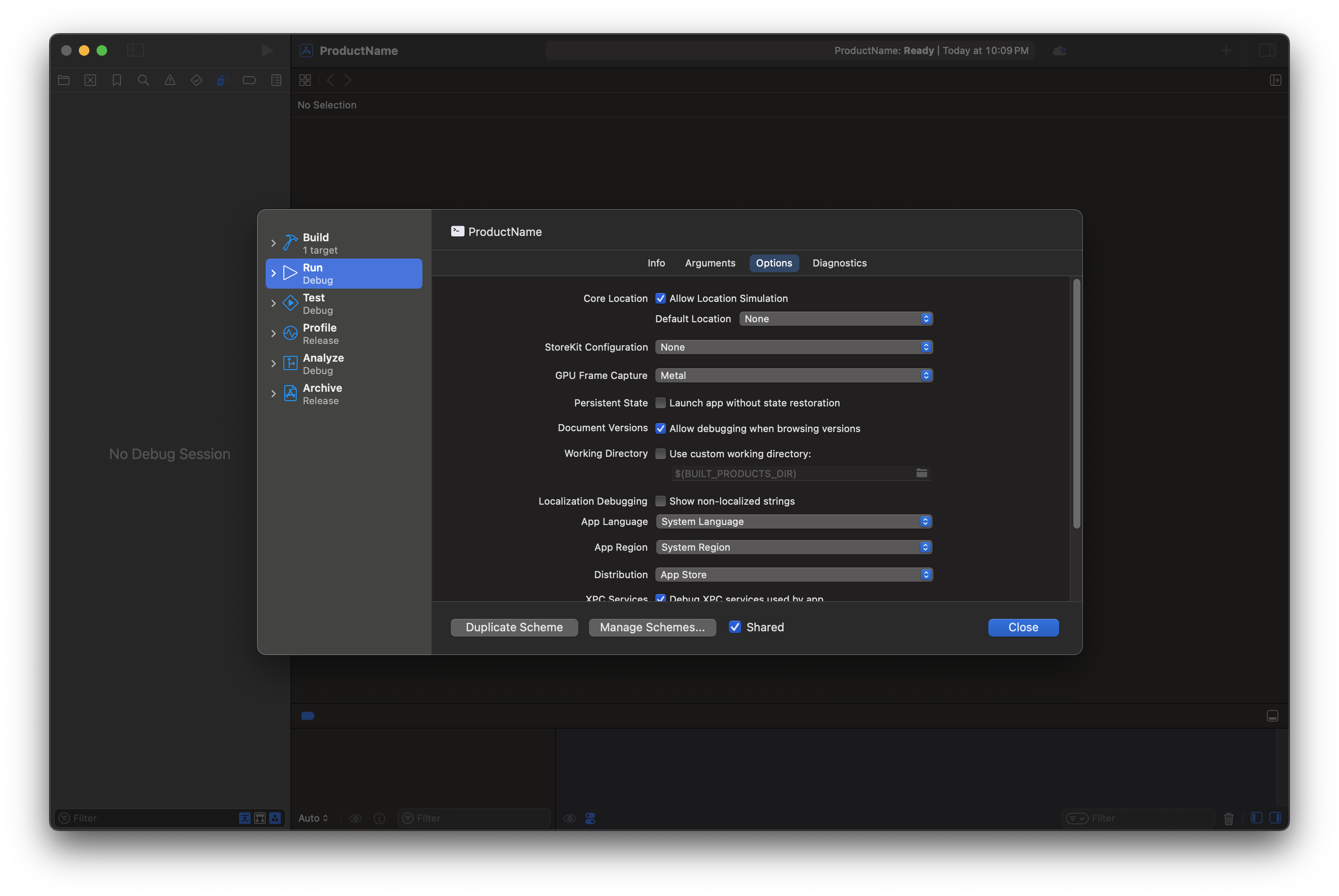Click the variables view Filter field
Screen dimensions: 1339x896
474,818
